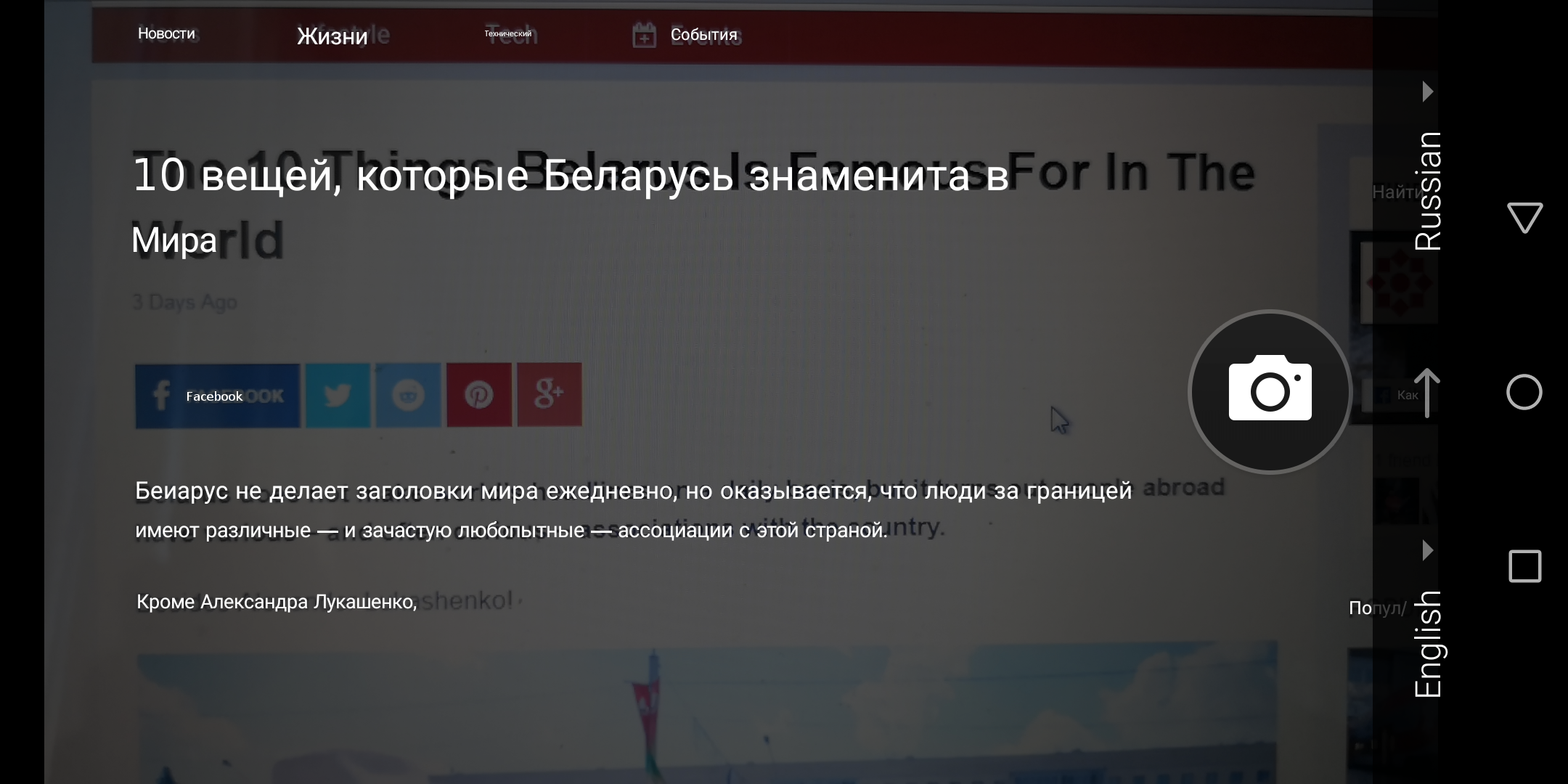Viewport: 1568px width, 784px height.
Task: Tap the Android recent apps square
Action: pyautogui.click(x=1524, y=566)
